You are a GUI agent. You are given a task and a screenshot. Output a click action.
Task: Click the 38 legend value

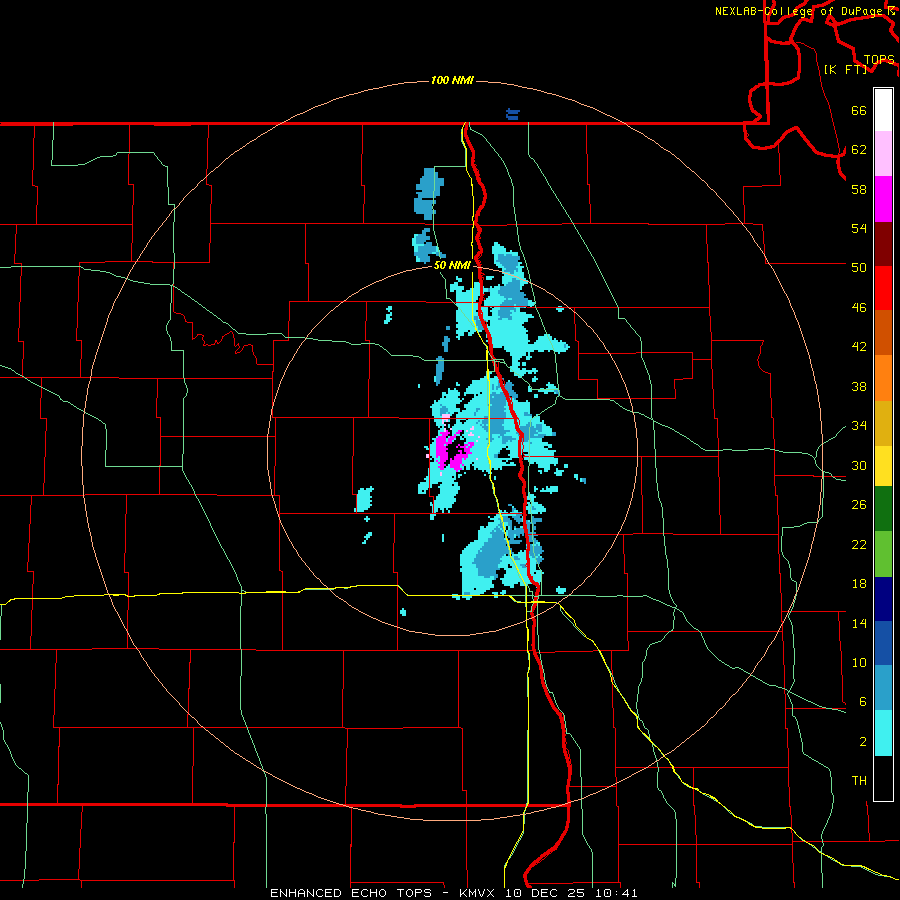859,386
